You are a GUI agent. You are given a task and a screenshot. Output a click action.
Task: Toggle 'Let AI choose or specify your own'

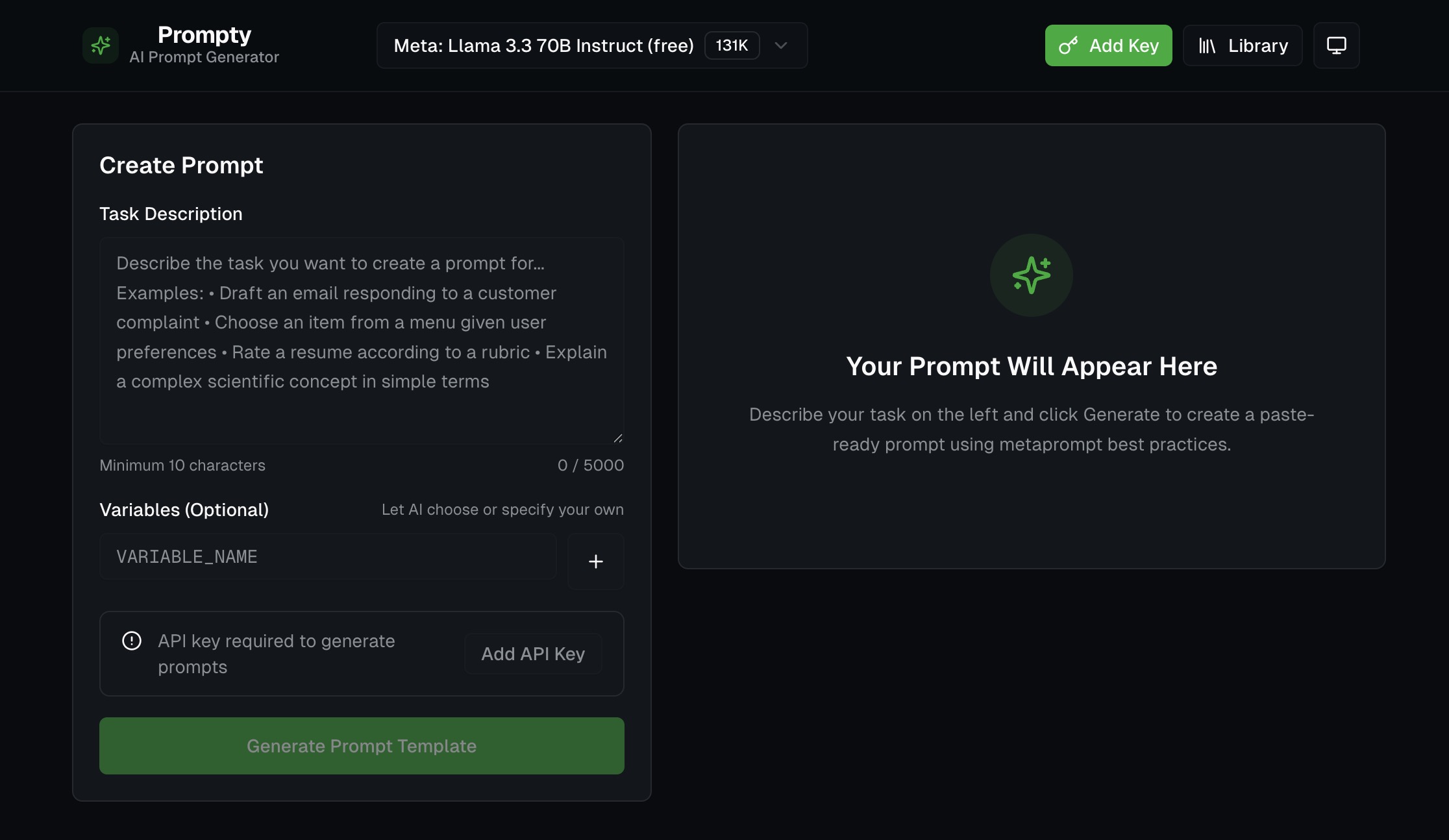point(502,510)
